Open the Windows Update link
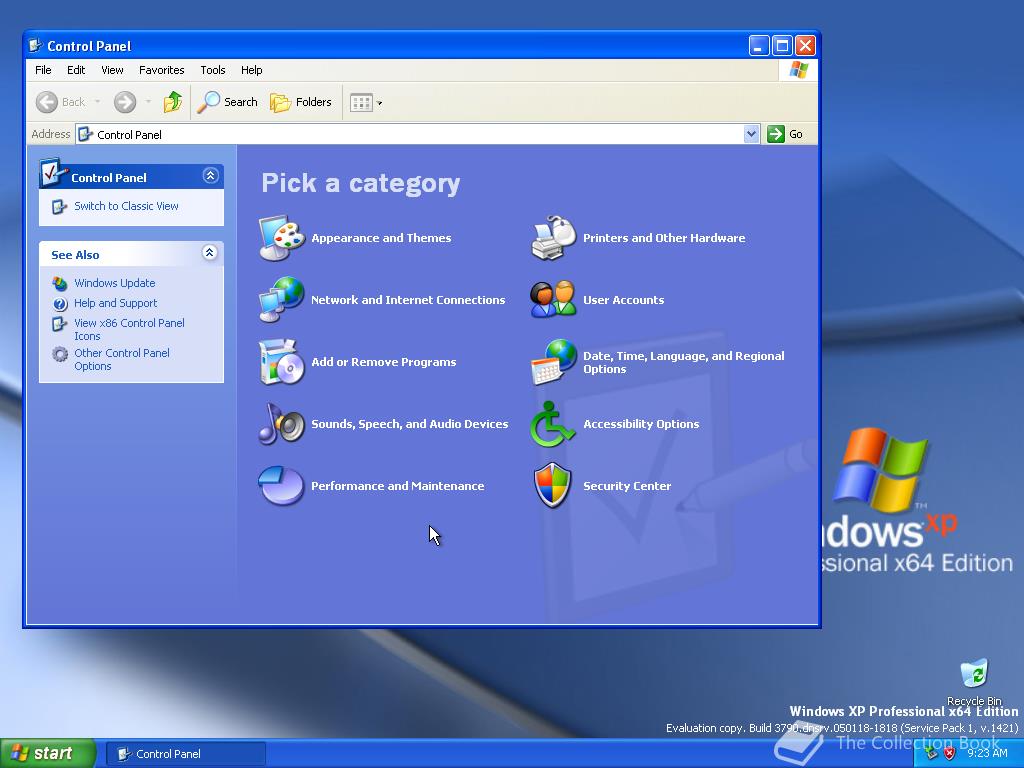The height and width of the screenshot is (768, 1024). (114, 283)
